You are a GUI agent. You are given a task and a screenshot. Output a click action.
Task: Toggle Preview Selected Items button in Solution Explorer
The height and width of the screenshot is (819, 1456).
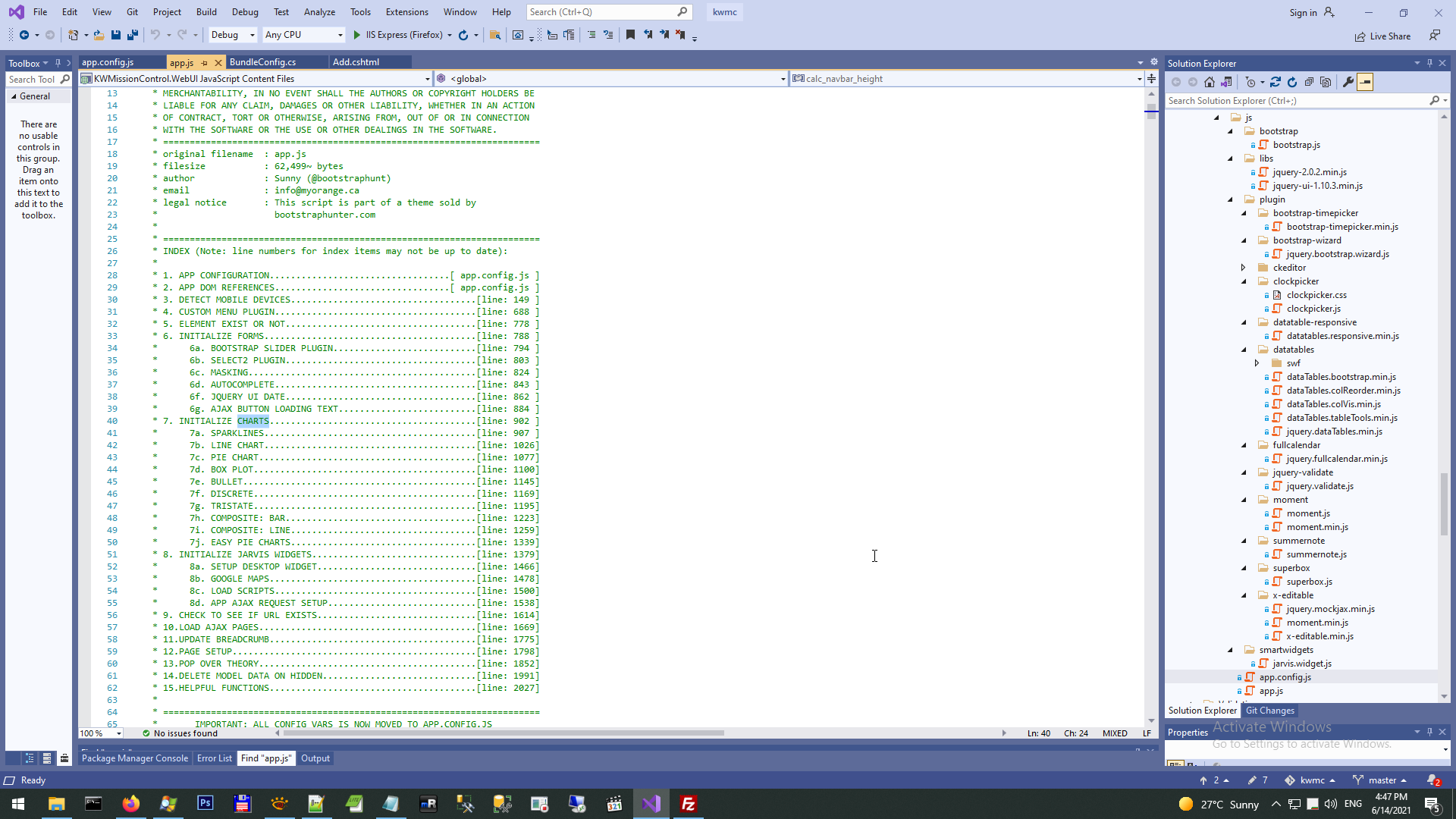[x=1365, y=82]
